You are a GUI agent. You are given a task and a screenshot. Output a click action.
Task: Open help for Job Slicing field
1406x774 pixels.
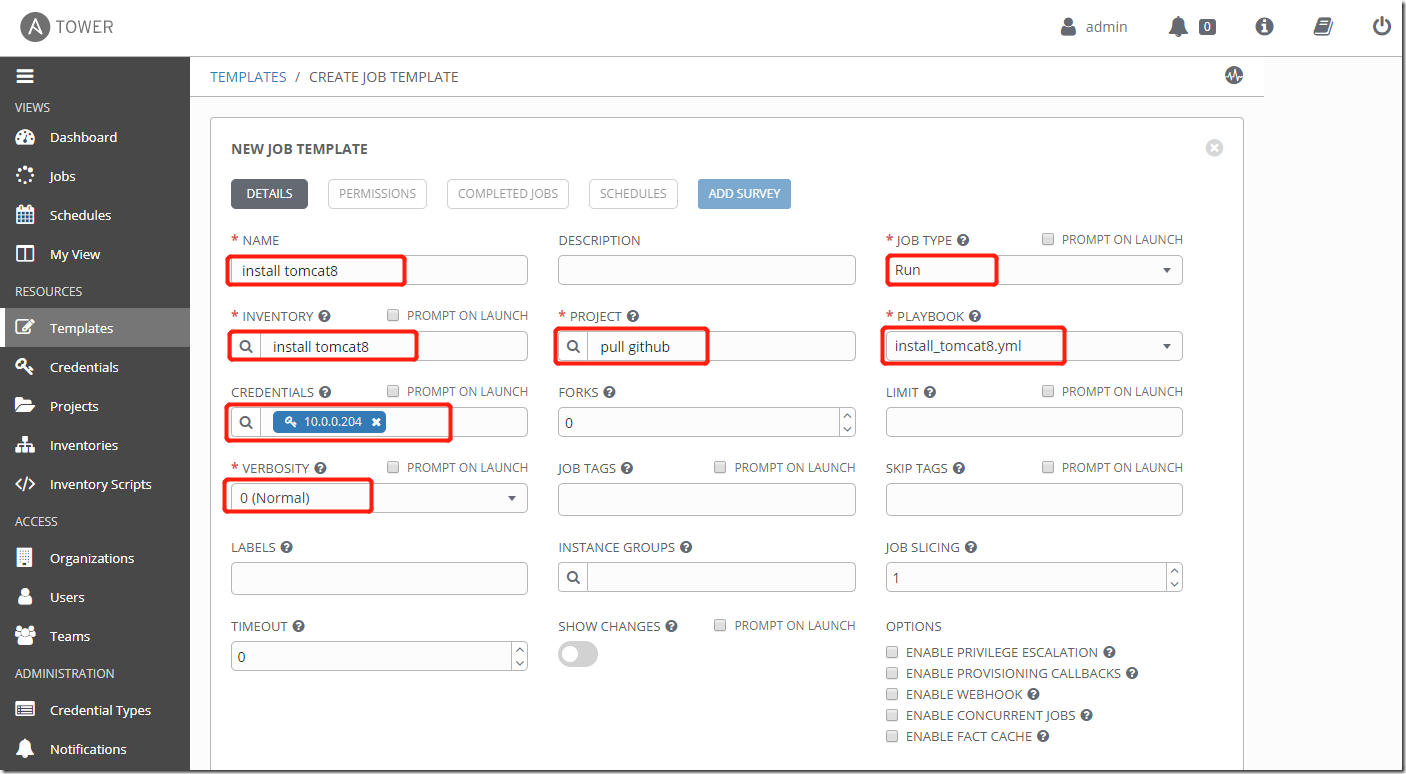pos(971,547)
